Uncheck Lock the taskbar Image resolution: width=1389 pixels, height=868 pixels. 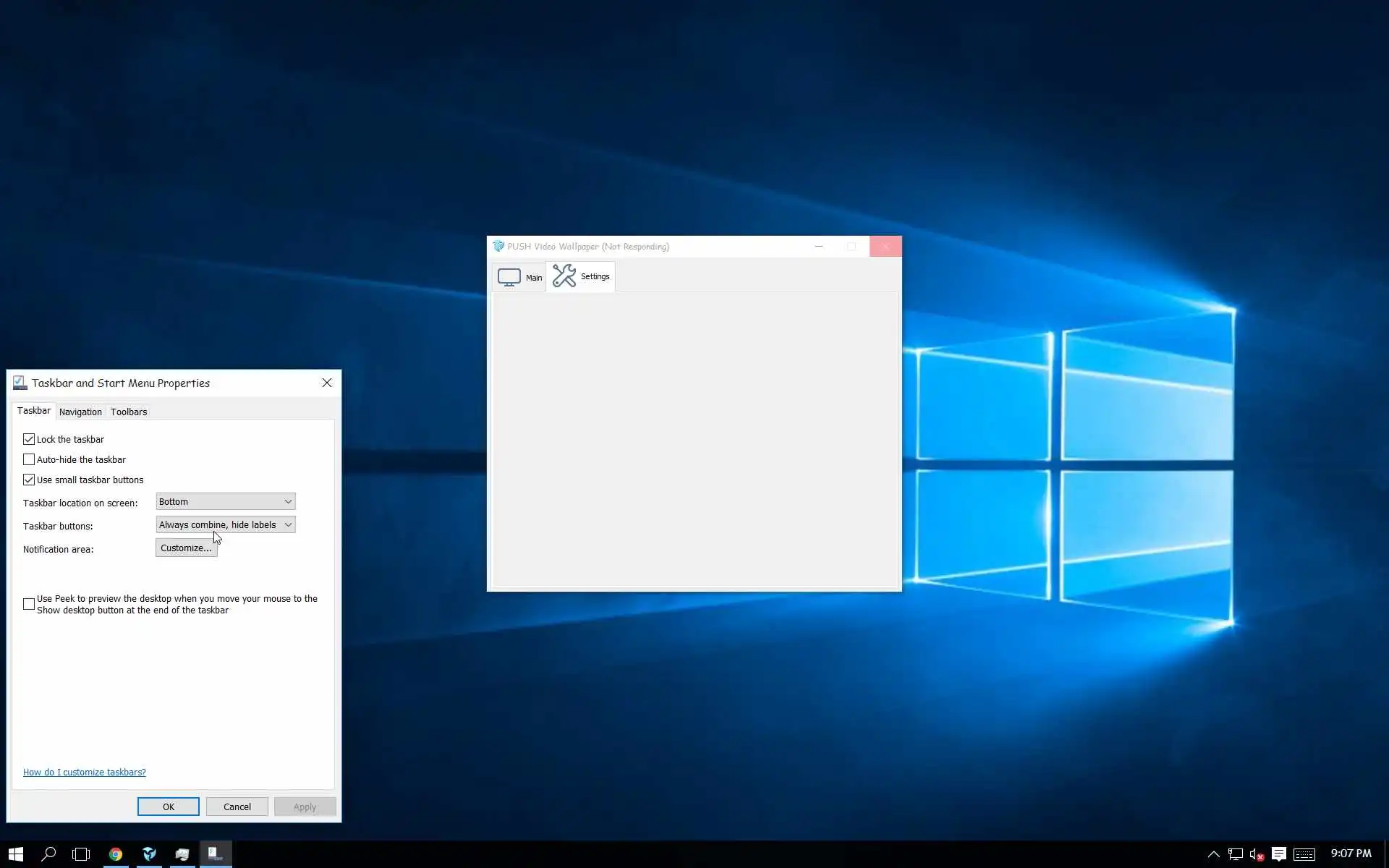29,439
